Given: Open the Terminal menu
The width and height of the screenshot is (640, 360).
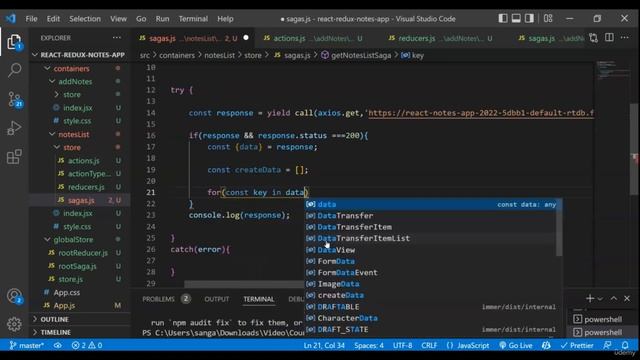Looking at the screenshot, I should (x=193, y=19).
